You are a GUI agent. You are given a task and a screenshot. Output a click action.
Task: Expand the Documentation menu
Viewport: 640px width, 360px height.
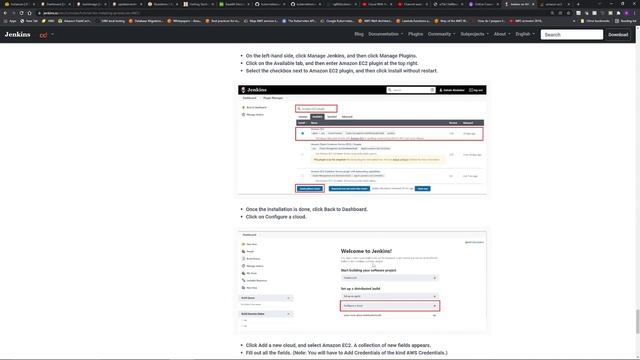(x=385, y=34)
